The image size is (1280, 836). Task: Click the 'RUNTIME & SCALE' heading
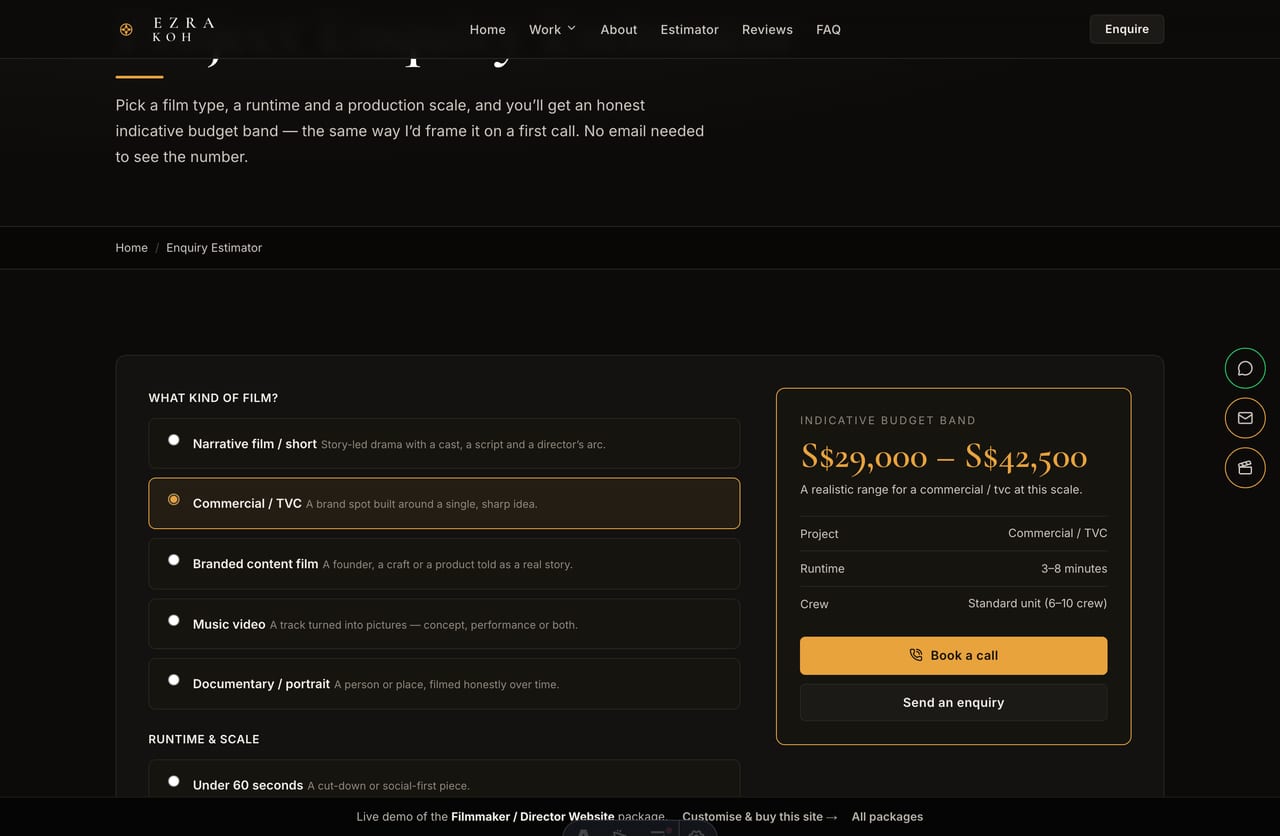[x=204, y=739]
